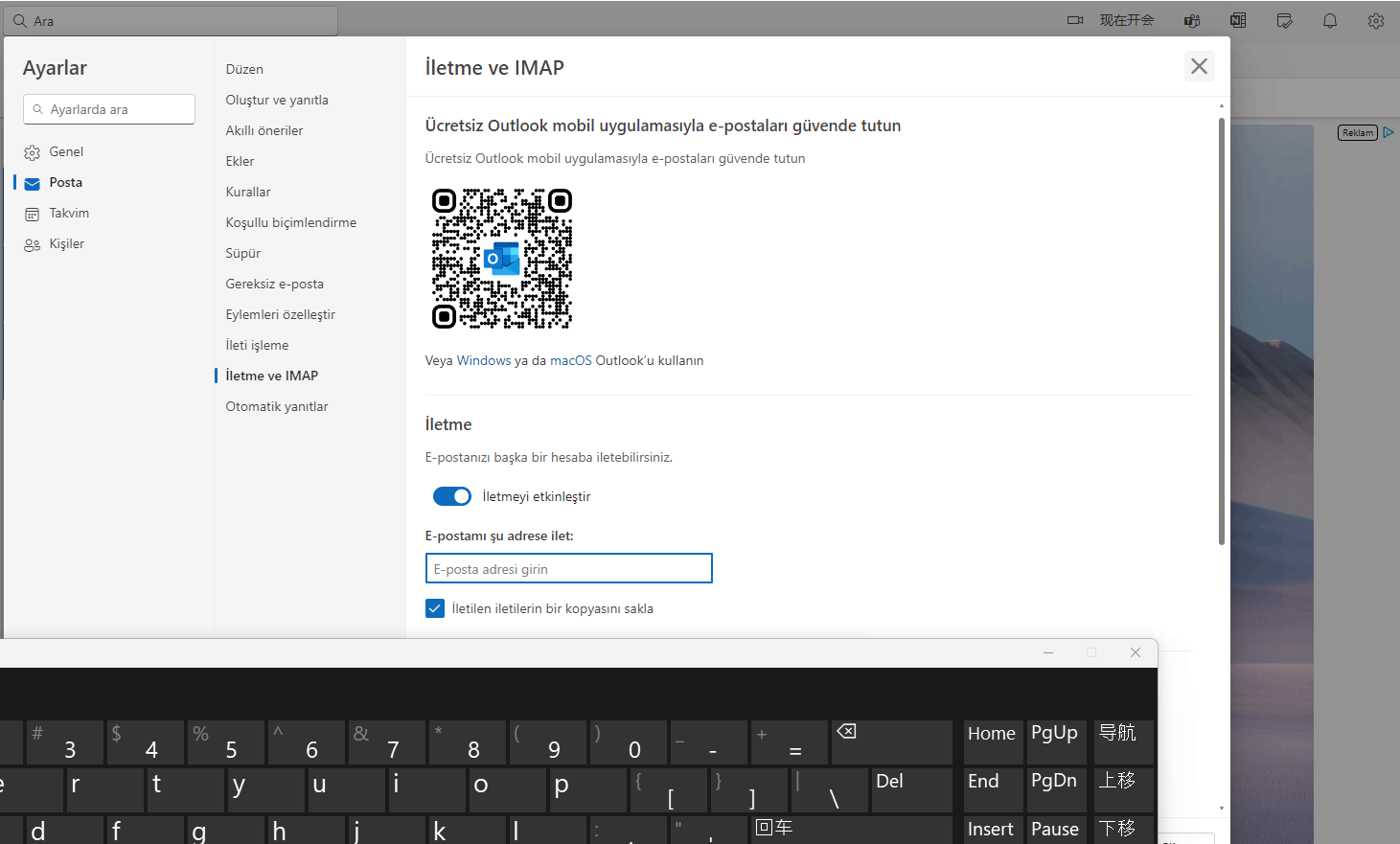
Task: Tap the equals key on on-screen keyboard
Action: [789, 742]
